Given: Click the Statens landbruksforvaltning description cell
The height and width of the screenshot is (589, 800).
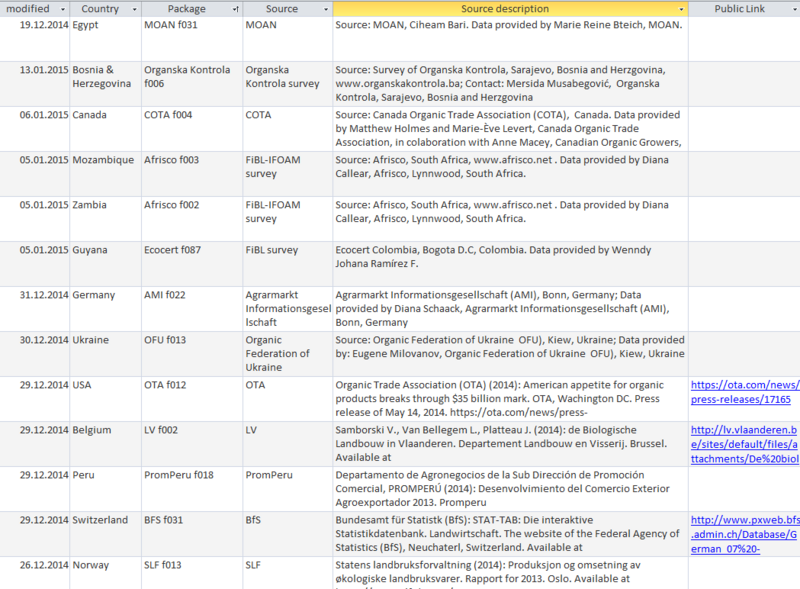Looking at the screenshot, I should (510, 573).
